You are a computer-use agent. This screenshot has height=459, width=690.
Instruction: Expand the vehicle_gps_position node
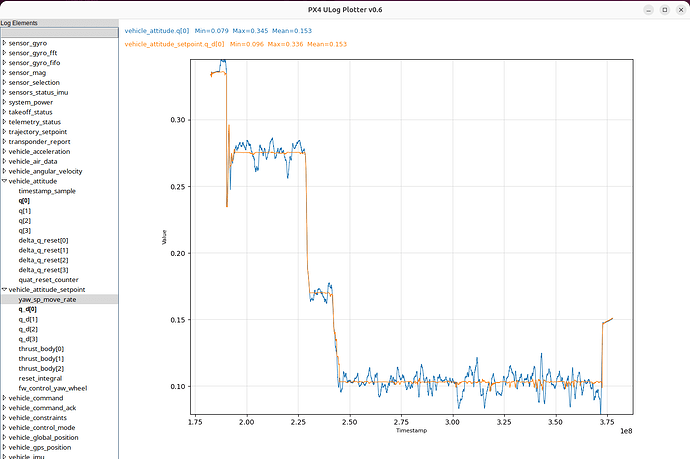point(4,446)
